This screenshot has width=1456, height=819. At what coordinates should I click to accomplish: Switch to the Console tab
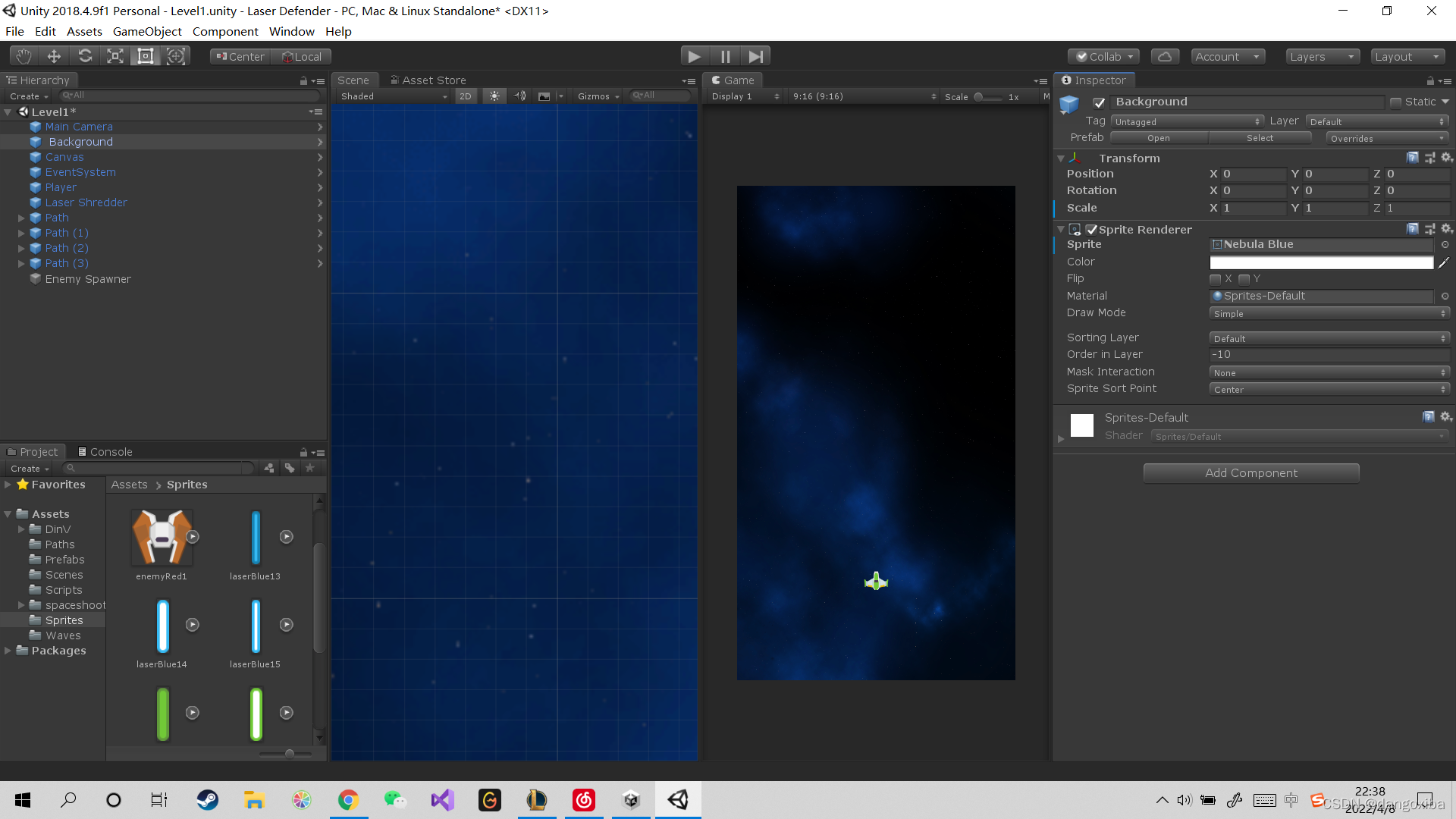105,452
